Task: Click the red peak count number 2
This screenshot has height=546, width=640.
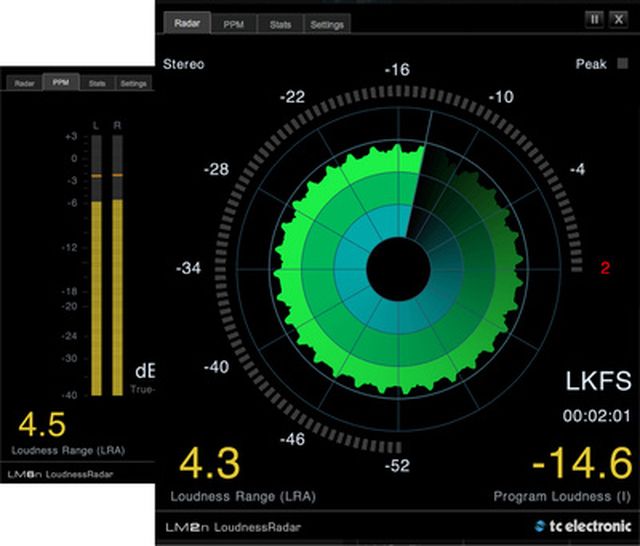Action: (x=605, y=268)
